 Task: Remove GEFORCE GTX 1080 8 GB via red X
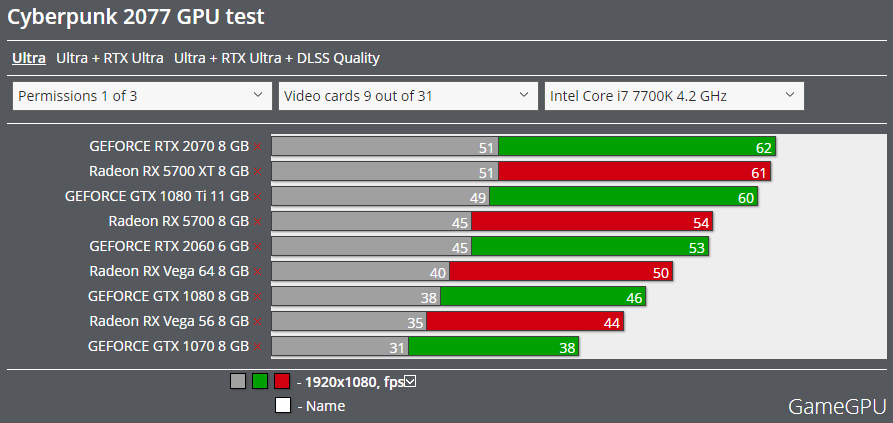tap(257, 297)
